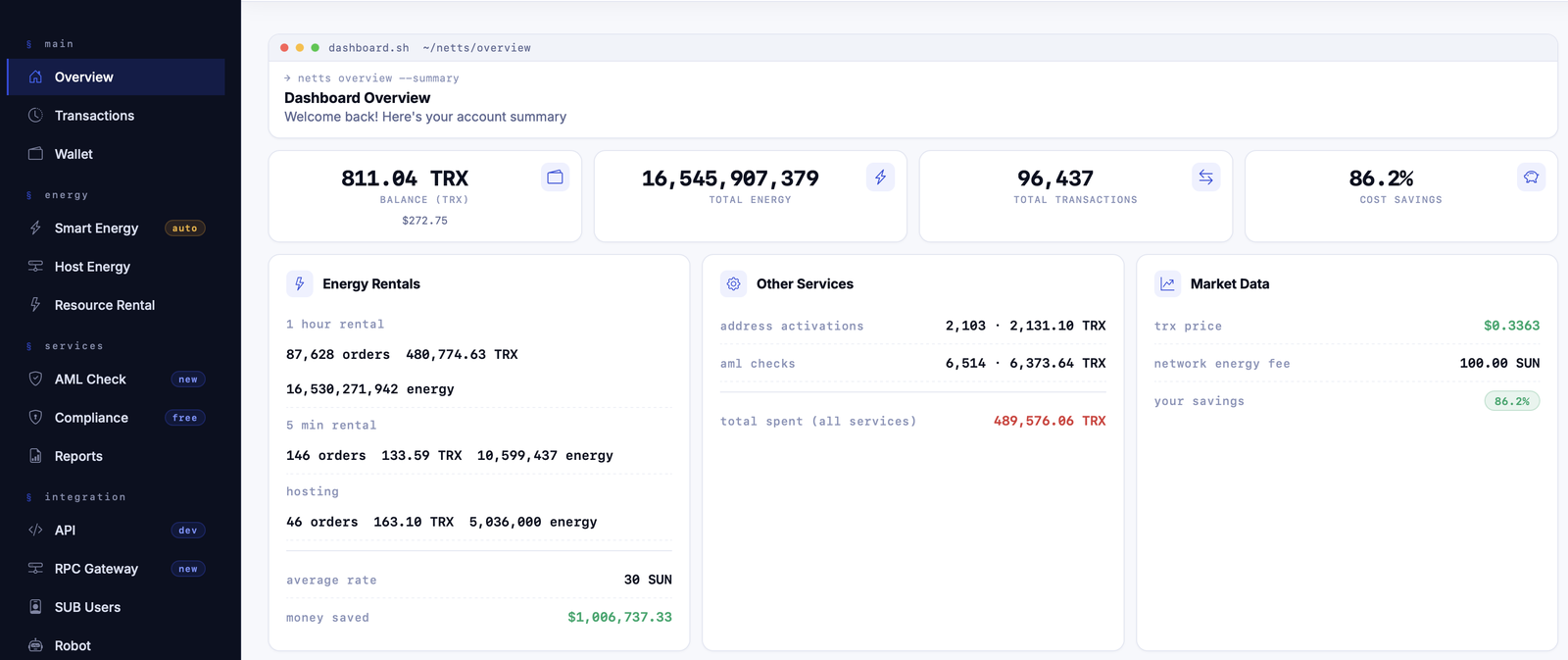Click the '46 orders' hosting text
Image resolution: width=1568 pixels, height=660 pixels.
[x=322, y=522]
